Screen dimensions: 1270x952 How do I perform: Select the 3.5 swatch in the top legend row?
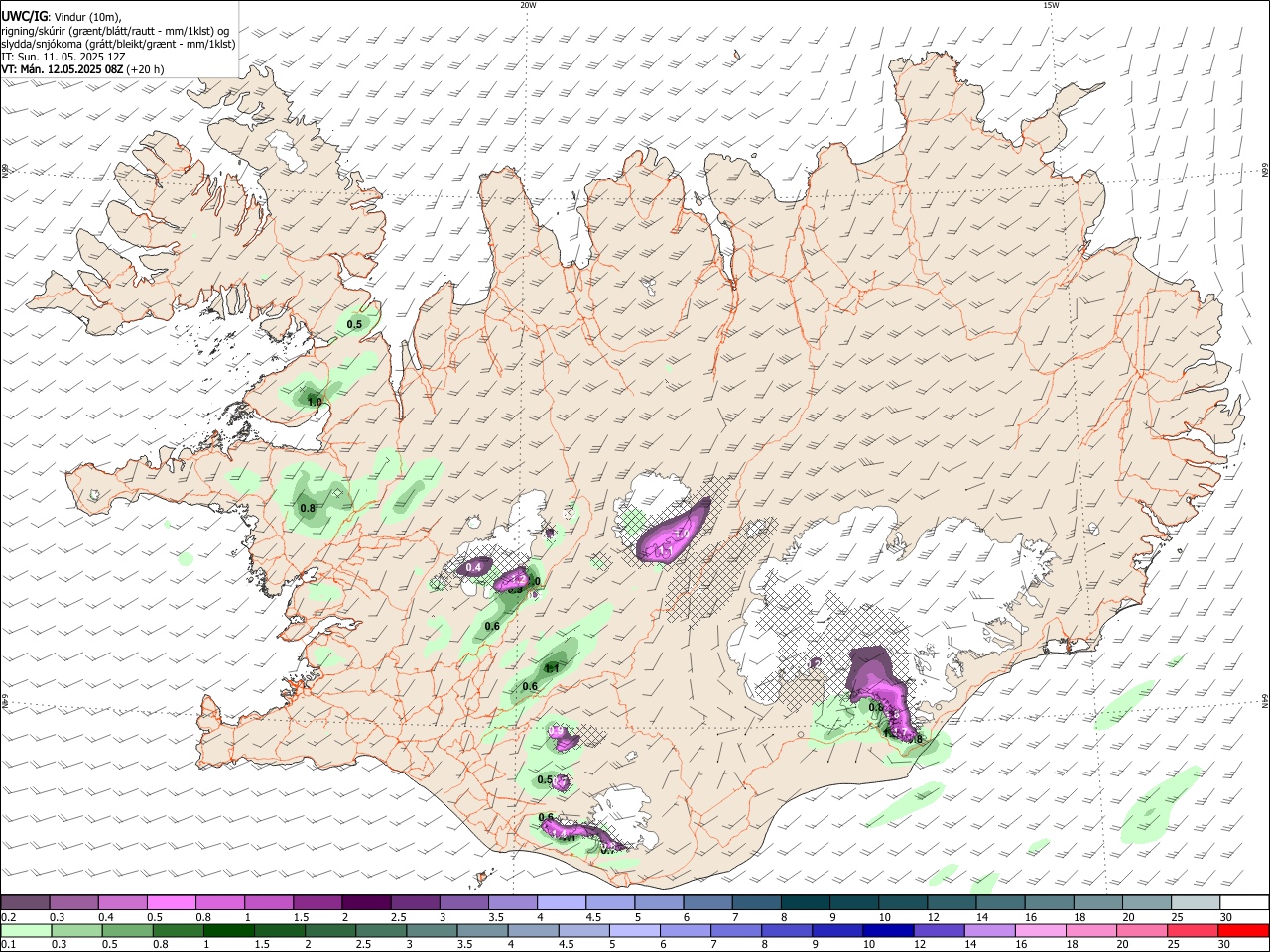point(511,903)
